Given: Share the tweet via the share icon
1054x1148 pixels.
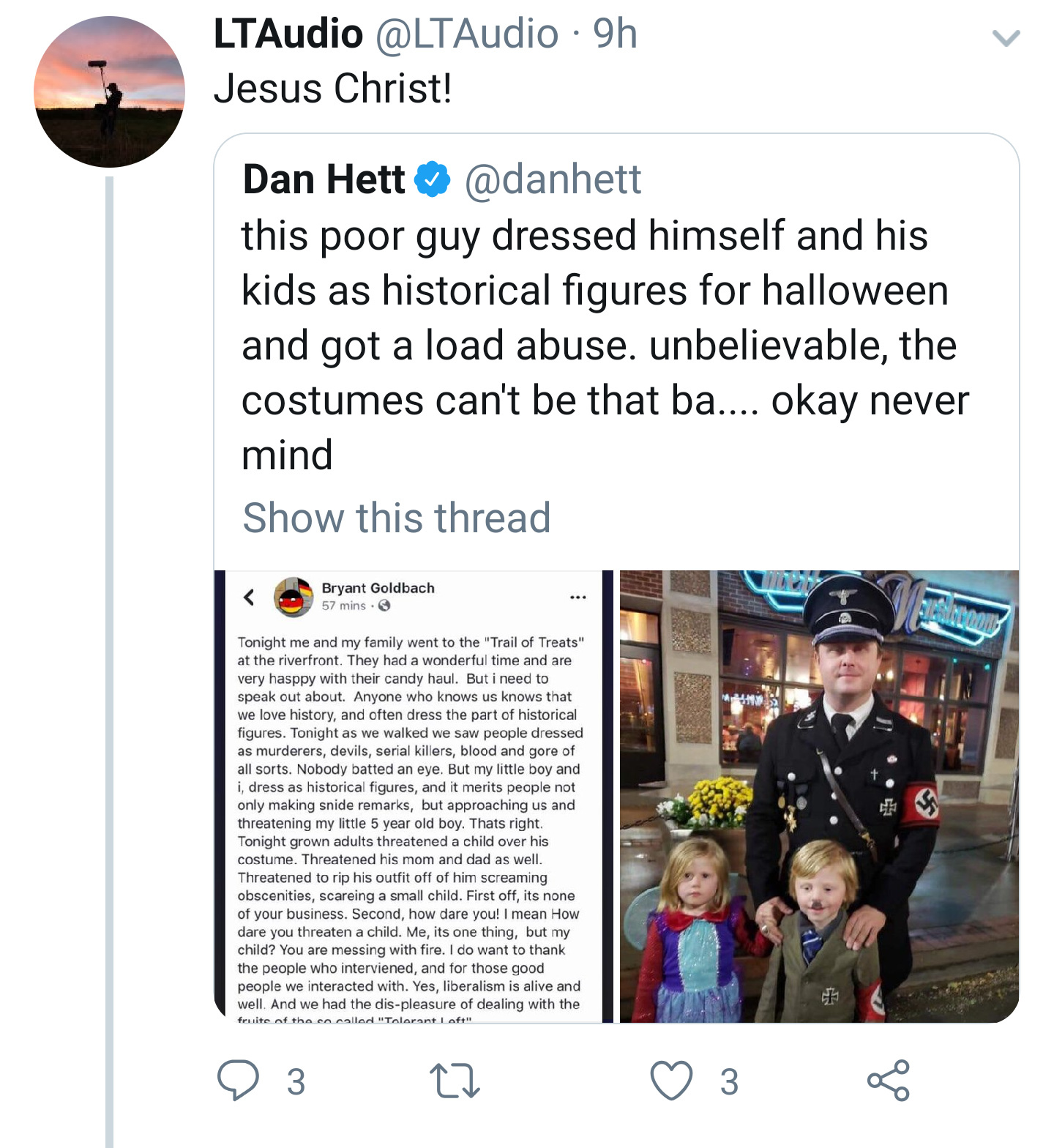Looking at the screenshot, I should tap(888, 1080).
